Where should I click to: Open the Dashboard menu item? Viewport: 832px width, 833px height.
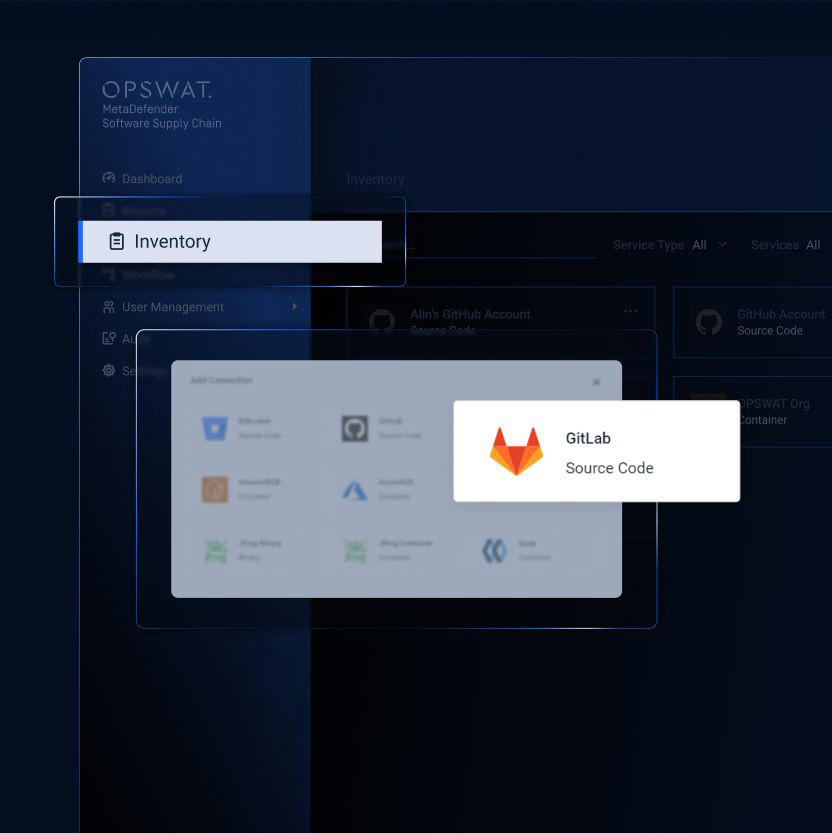(151, 179)
